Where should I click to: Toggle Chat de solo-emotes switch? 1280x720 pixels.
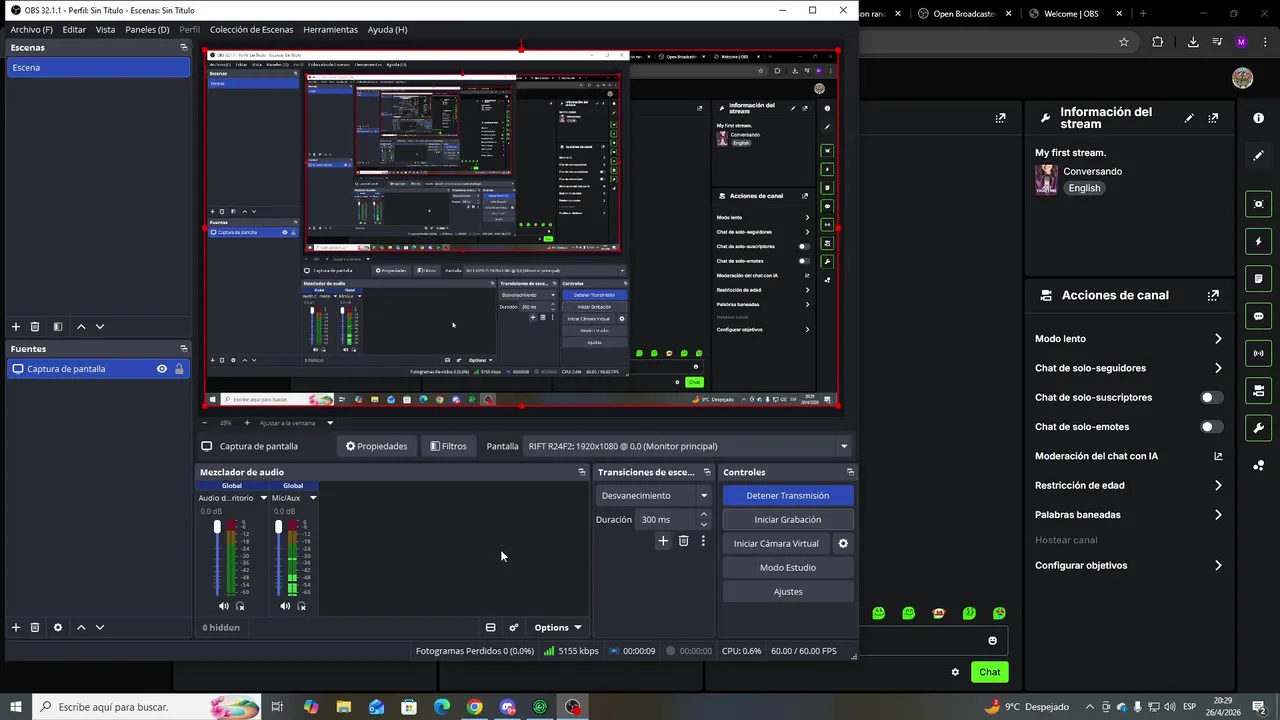(1211, 427)
